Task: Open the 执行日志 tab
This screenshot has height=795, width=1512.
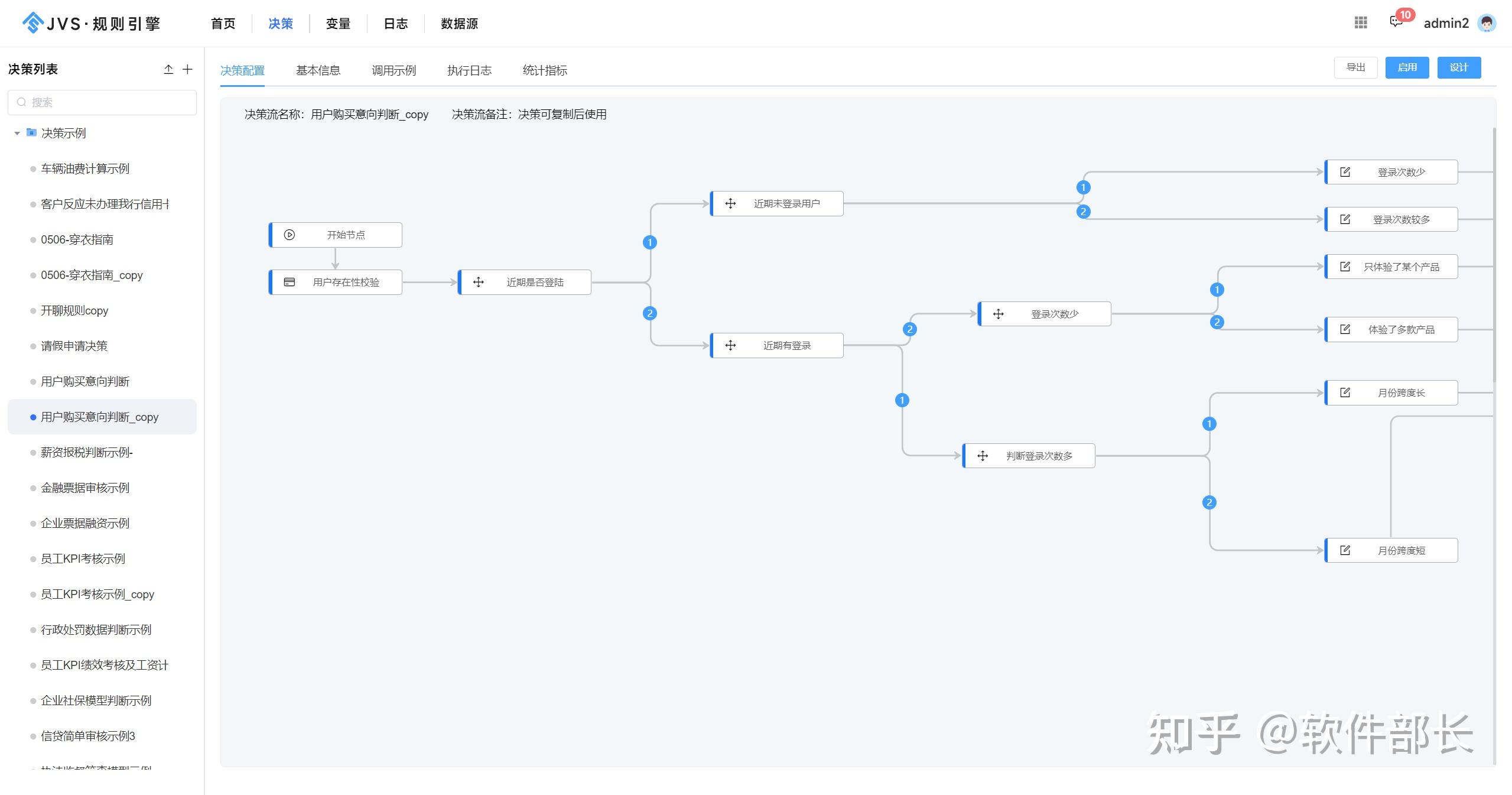Action: [x=469, y=70]
